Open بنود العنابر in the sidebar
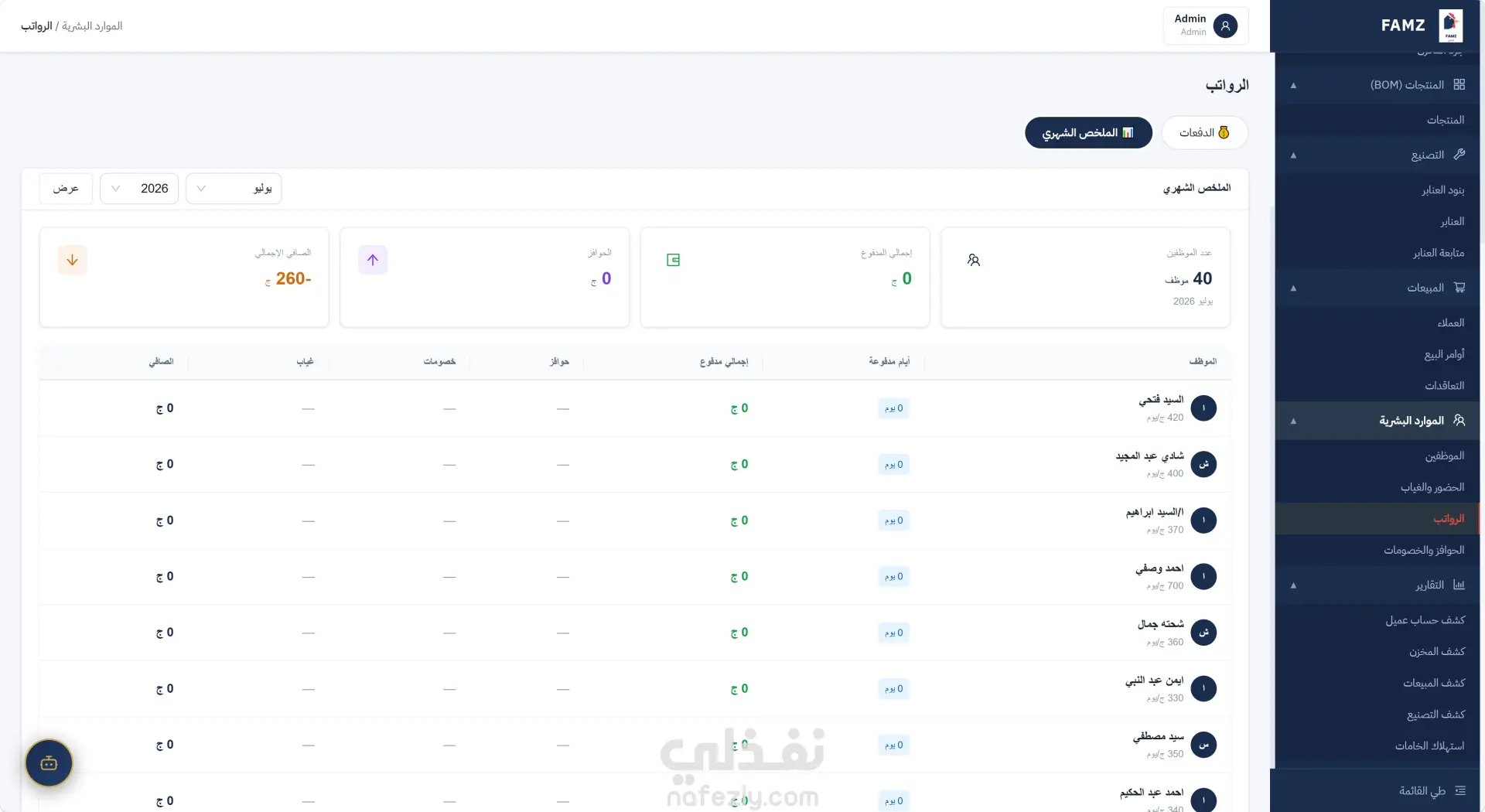 (1442, 190)
